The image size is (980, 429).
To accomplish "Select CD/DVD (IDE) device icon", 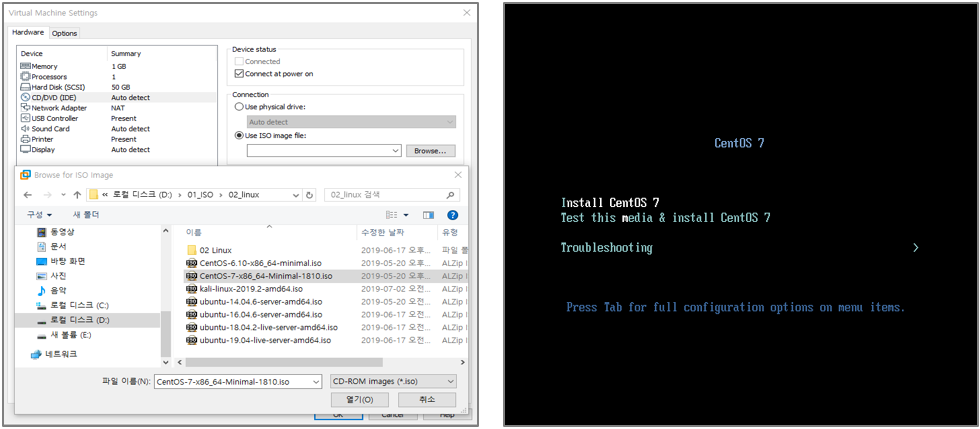I will coord(26,98).
